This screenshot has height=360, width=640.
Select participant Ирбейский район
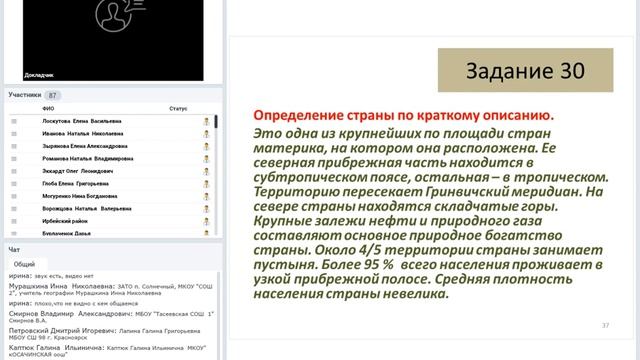(65, 221)
